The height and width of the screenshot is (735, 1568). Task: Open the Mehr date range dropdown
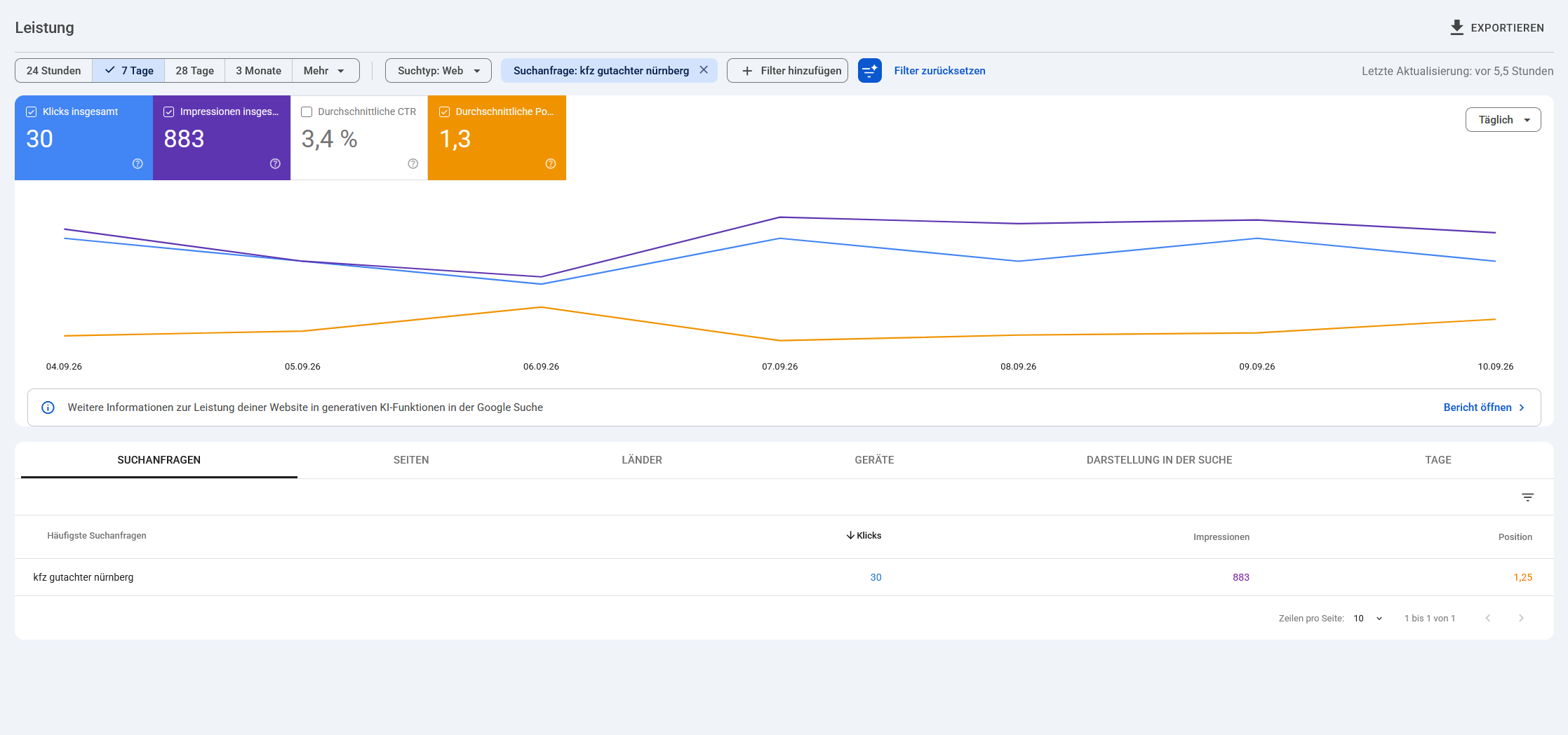(326, 70)
